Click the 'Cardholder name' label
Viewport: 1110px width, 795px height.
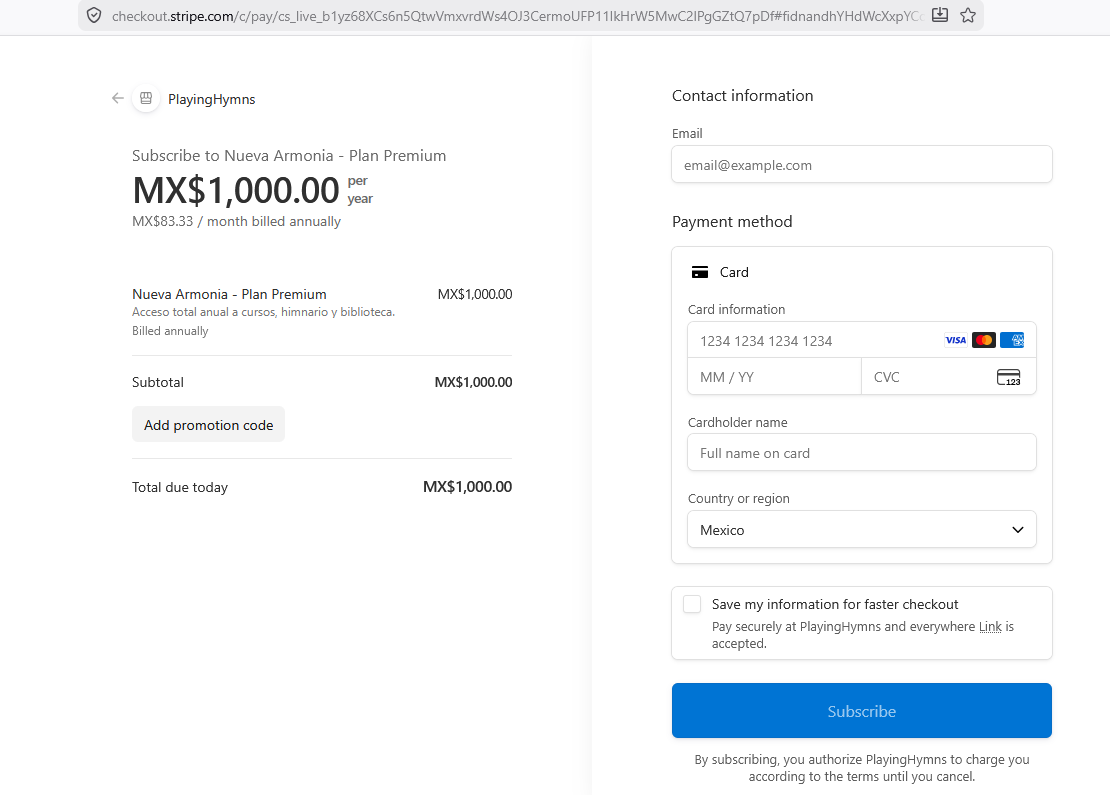click(x=738, y=423)
